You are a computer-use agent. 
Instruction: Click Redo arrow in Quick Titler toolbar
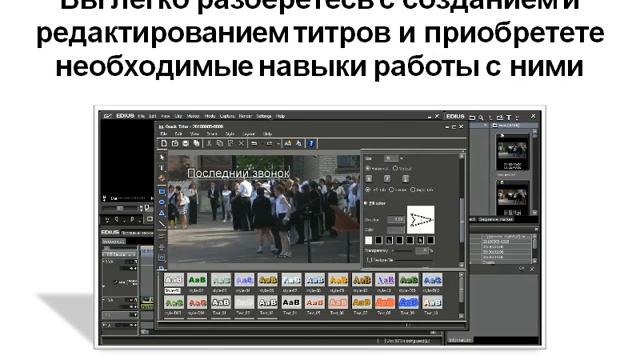269,144
